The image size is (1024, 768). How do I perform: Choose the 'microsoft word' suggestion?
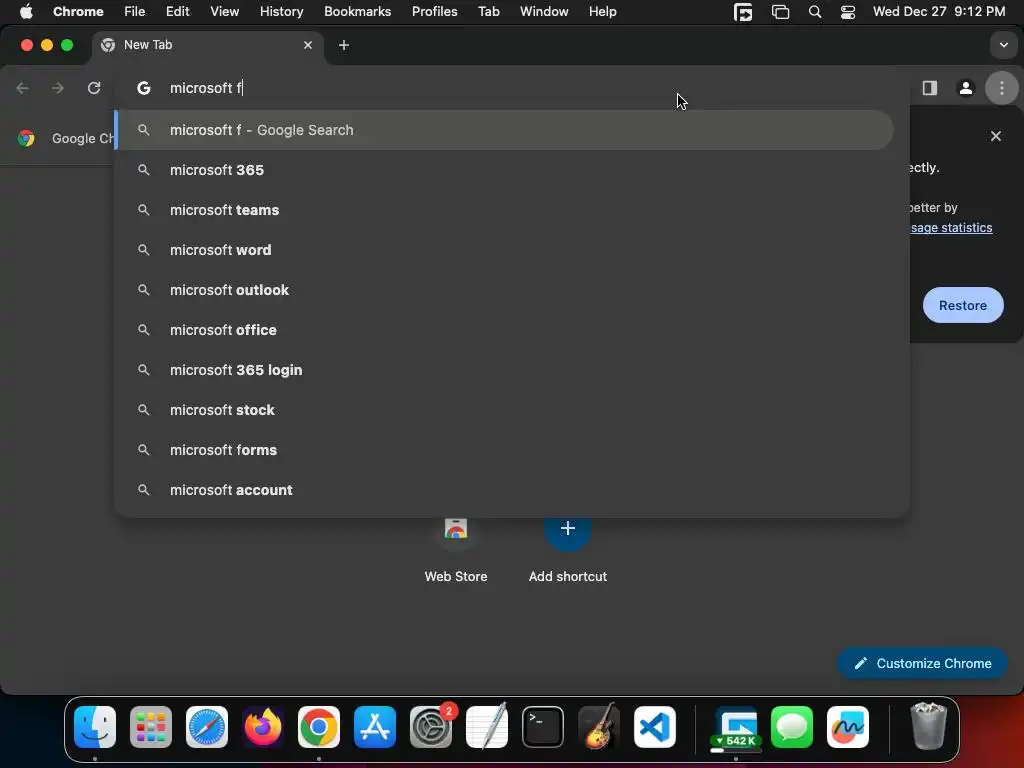point(504,250)
